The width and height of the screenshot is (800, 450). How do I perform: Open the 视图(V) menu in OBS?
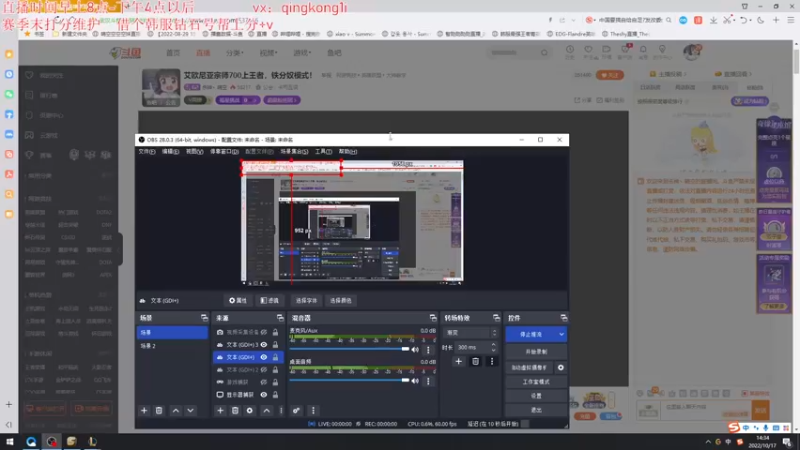click(x=194, y=152)
